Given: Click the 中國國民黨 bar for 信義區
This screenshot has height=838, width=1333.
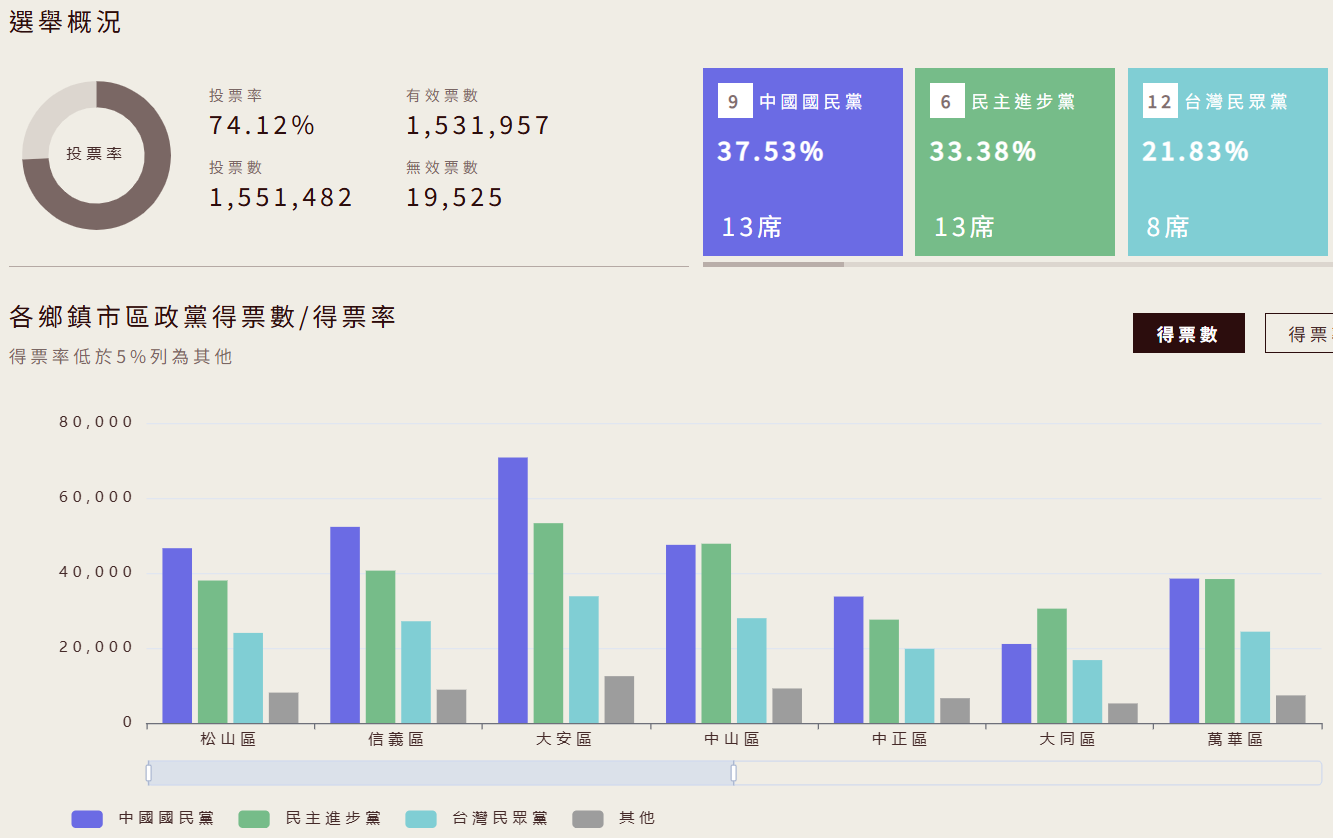Looking at the screenshot, I should pos(345,625).
